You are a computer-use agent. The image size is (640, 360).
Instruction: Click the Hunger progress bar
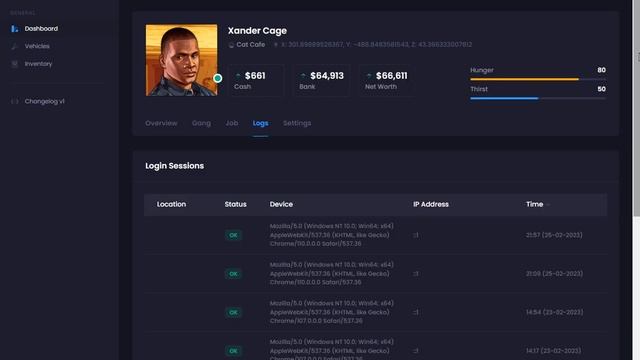pyautogui.click(x=538, y=79)
